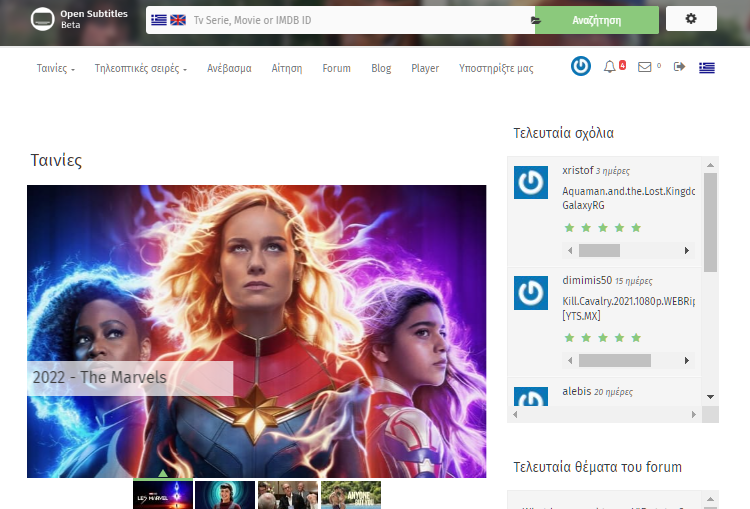Click the Τελευταία θέματα του forum heading
This screenshot has height=509, width=750.
pos(597,467)
